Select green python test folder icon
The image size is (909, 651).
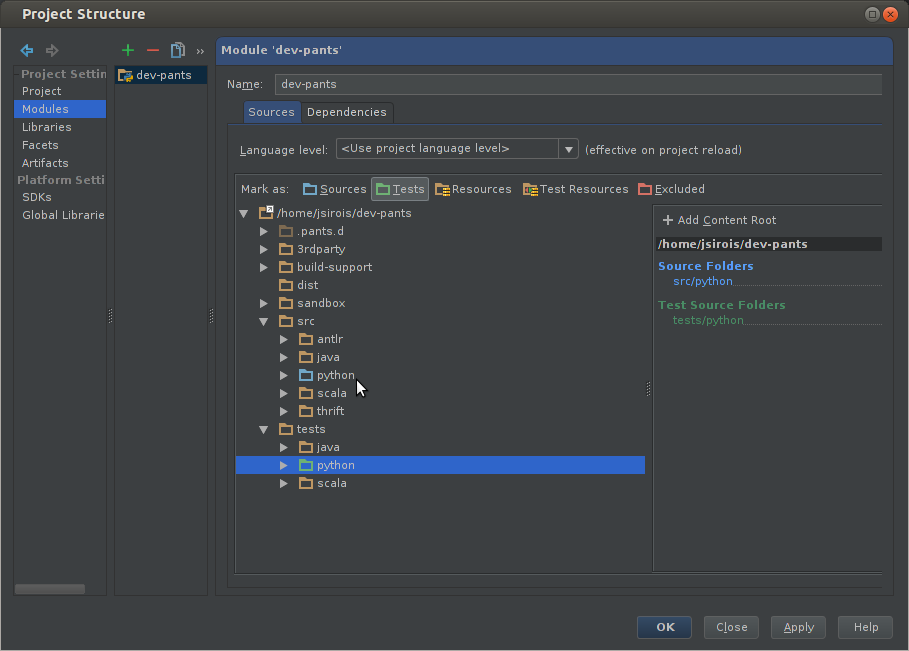pyautogui.click(x=306, y=465)
